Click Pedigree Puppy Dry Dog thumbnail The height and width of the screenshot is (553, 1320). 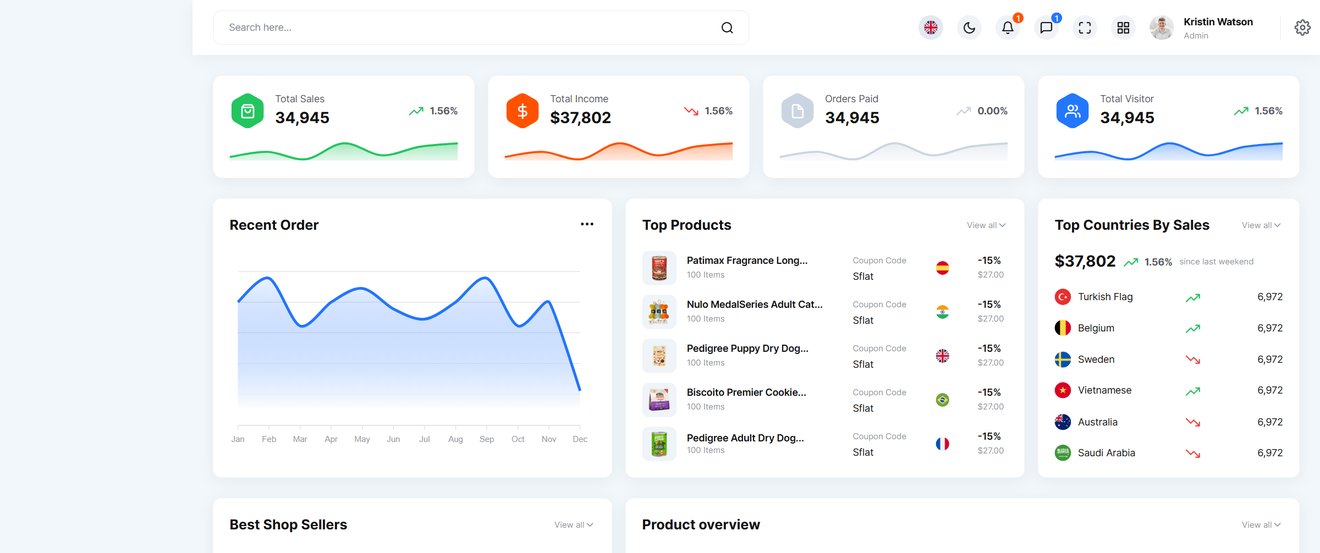click(x=659, y=356)
